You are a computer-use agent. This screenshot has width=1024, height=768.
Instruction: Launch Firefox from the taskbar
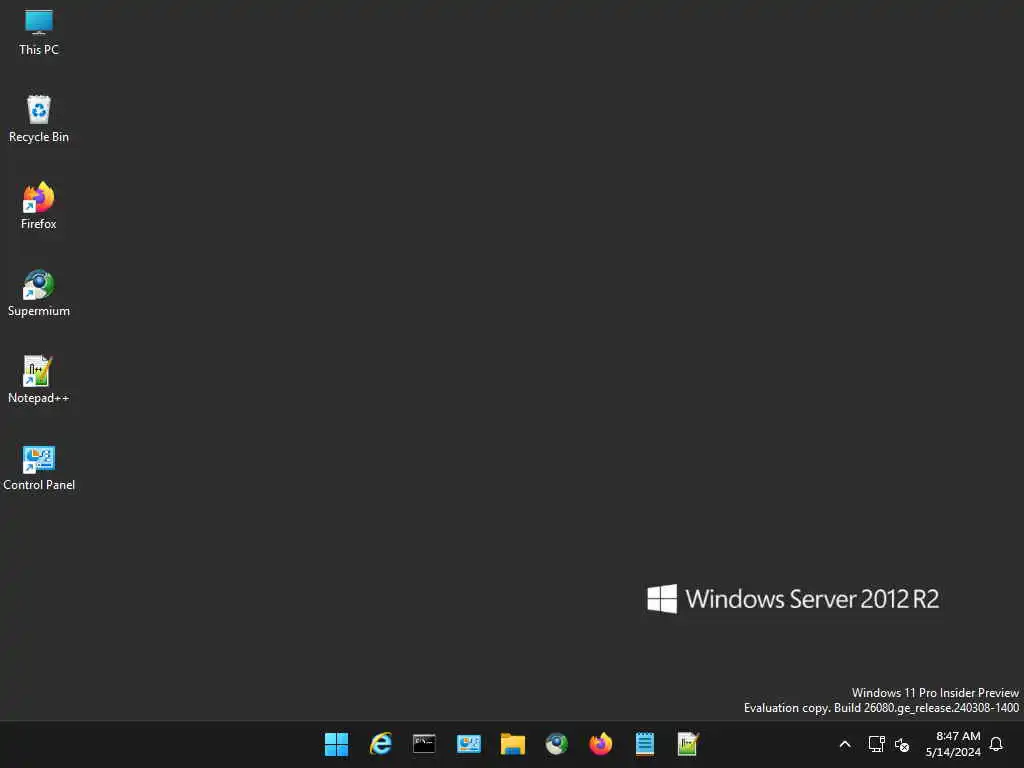(600, 744)
